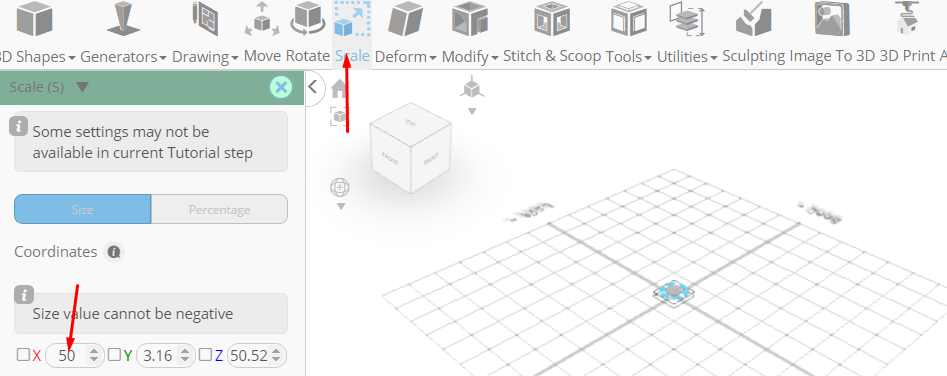Toggle the Z axis lock checkbox
This screenshot has width=947, height=376.
pyautogui.click(x=205, y=355)
